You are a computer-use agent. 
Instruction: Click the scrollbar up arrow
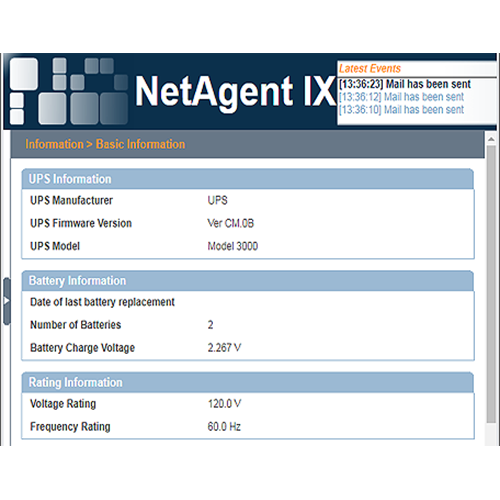pos(491,139)
